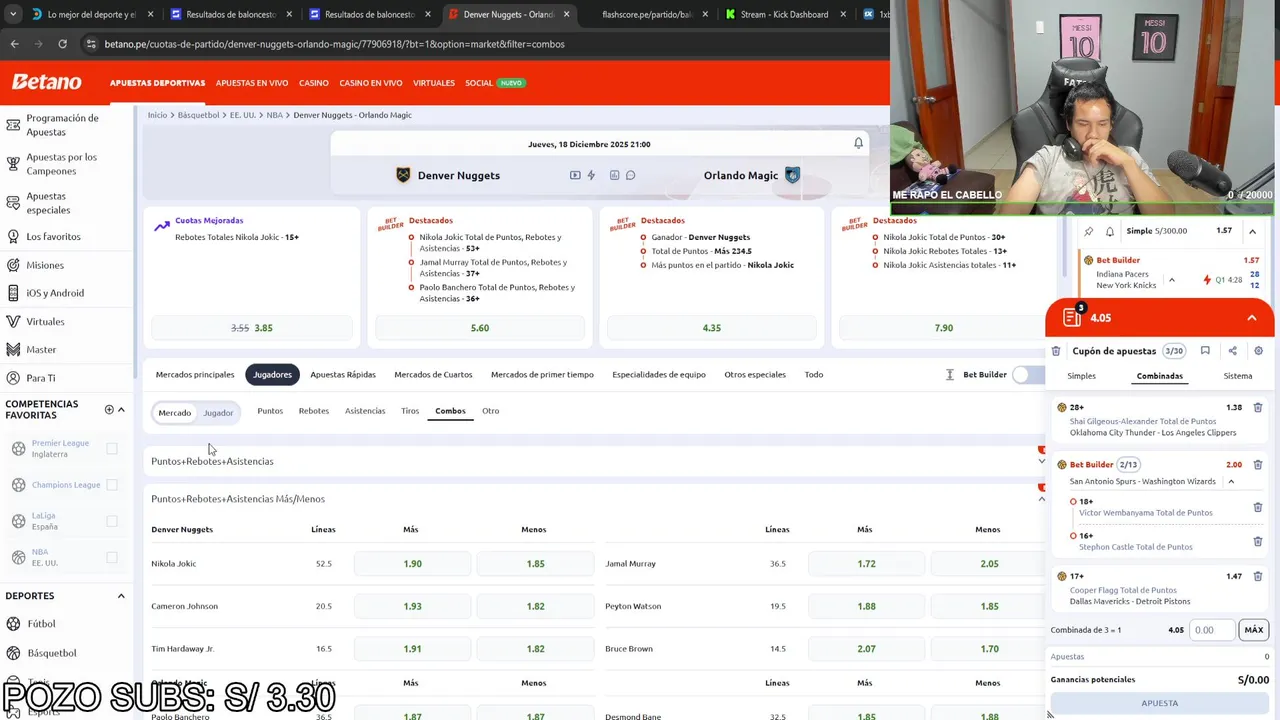The height and width of the screenshot is (720, 1280).
Task: Select the Jugador view toggle
Action: (x=218, y=412)
